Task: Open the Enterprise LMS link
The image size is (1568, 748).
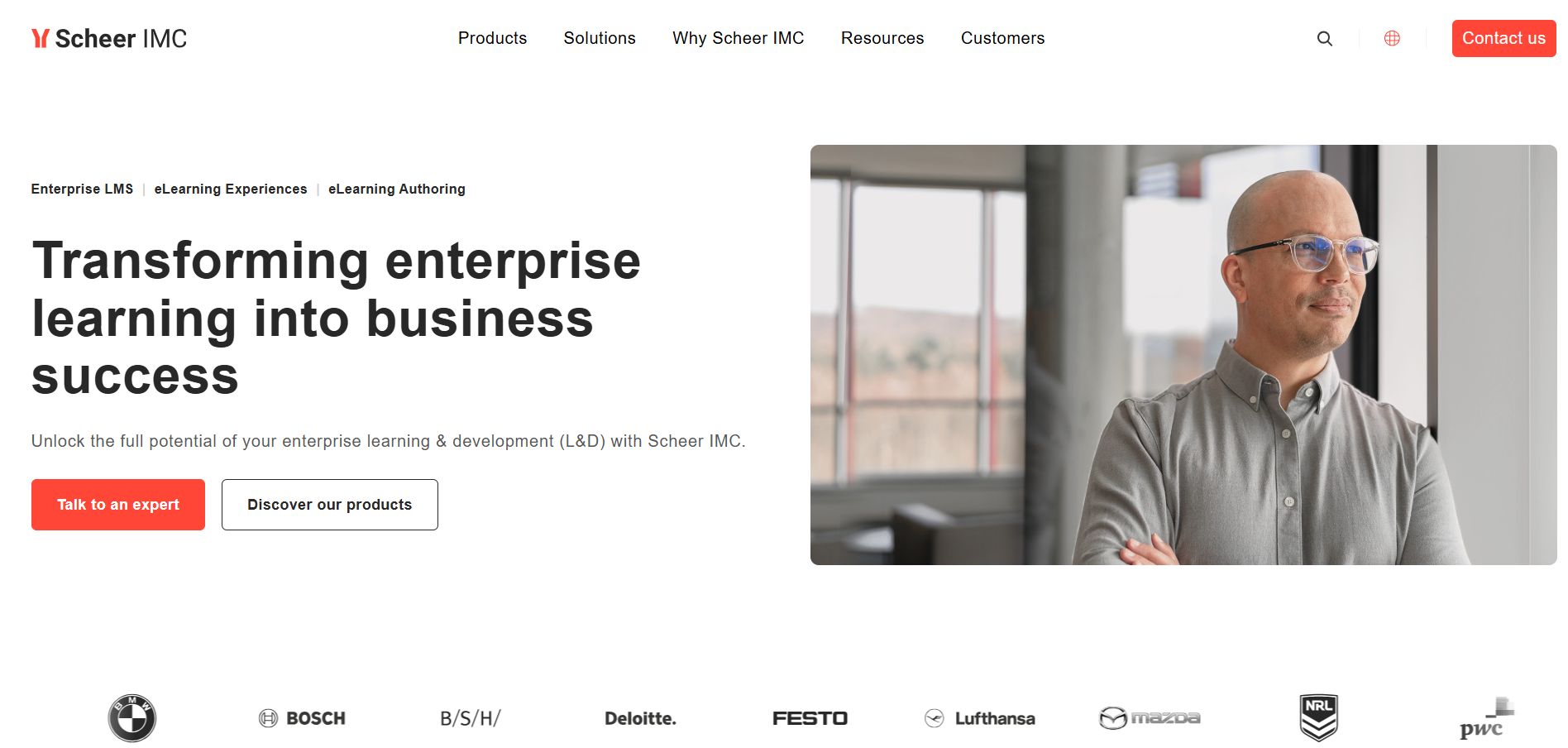Action: [82, 189]
